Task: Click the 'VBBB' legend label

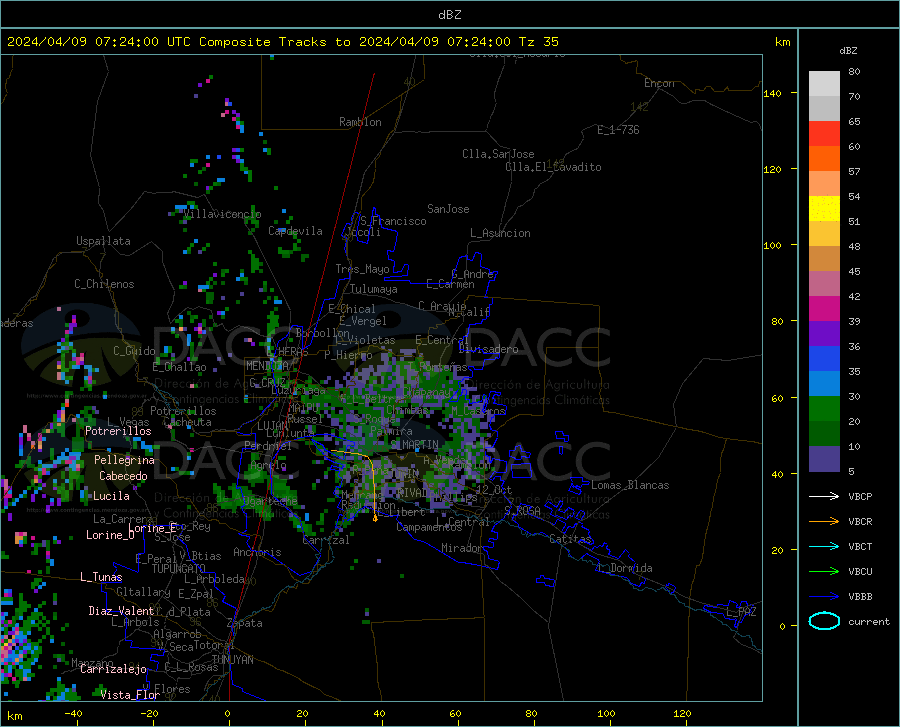Action: click(860, 597)
